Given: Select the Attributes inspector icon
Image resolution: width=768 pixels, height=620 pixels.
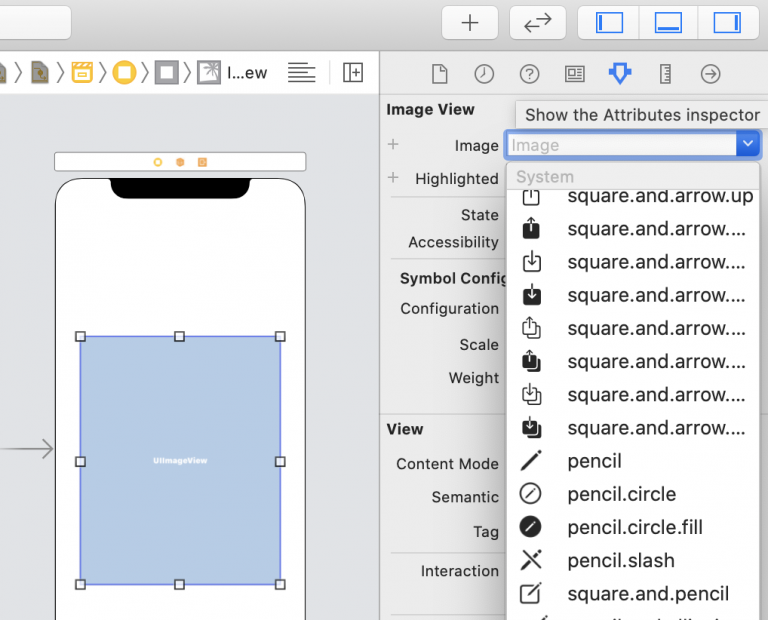Looking at the screenshot, I should coord(620,74).
